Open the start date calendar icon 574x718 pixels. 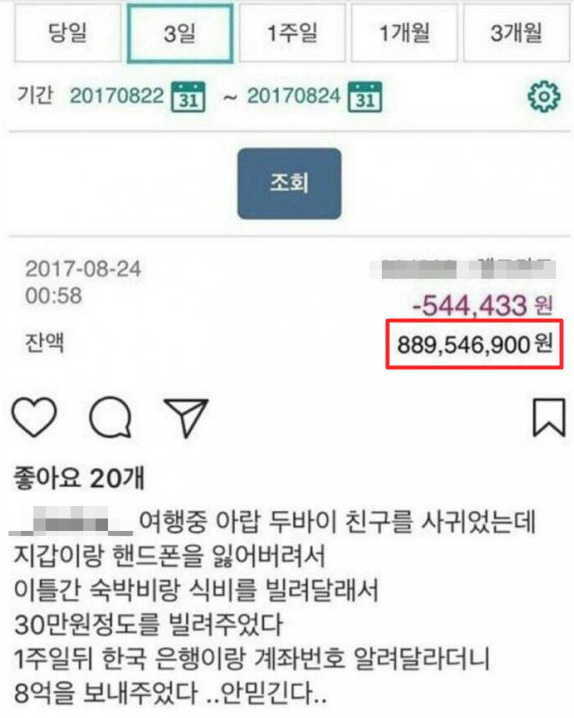pyautogui.click(x=188, y=97)
